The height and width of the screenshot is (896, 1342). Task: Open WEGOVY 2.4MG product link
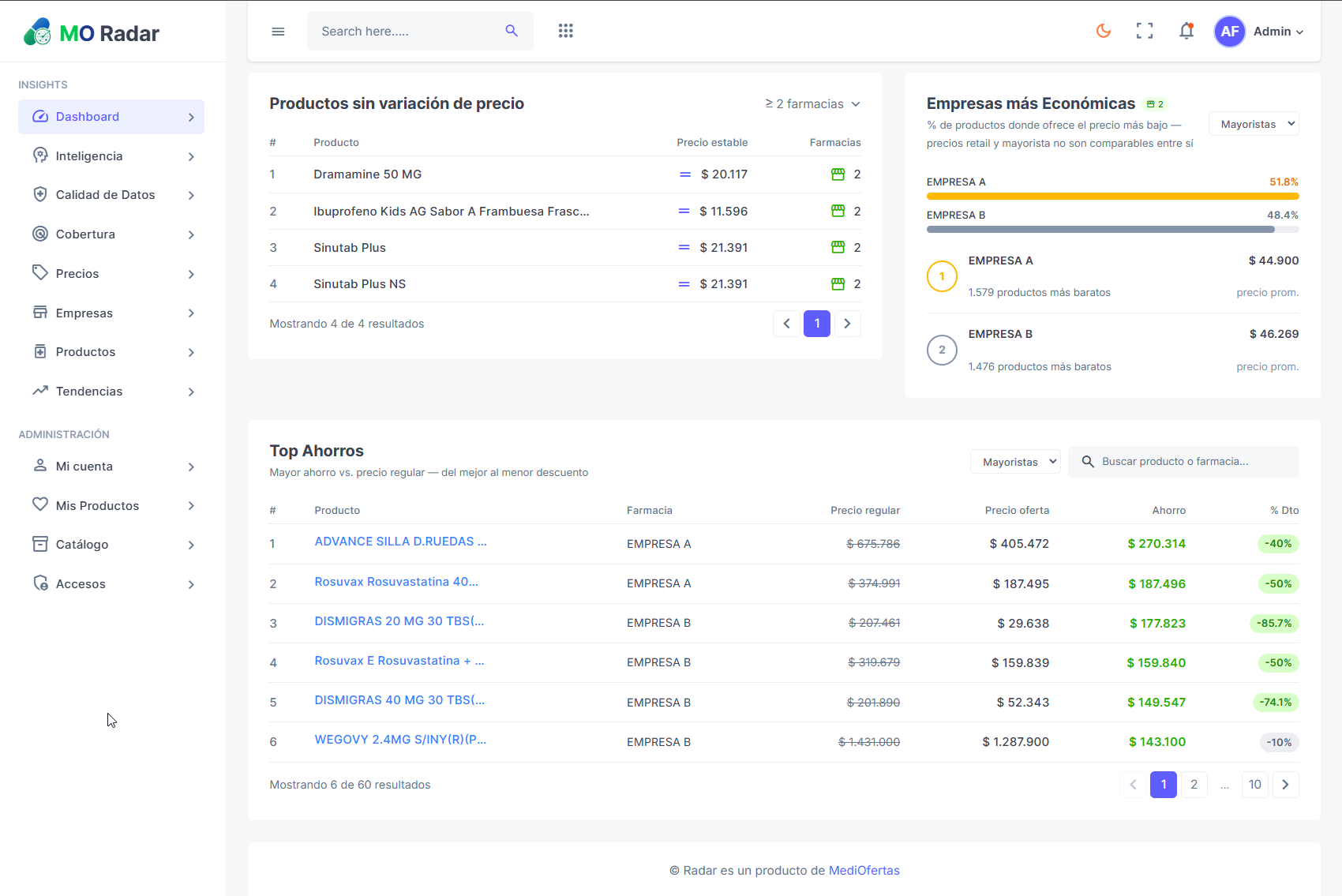click(x=400, y=740)
